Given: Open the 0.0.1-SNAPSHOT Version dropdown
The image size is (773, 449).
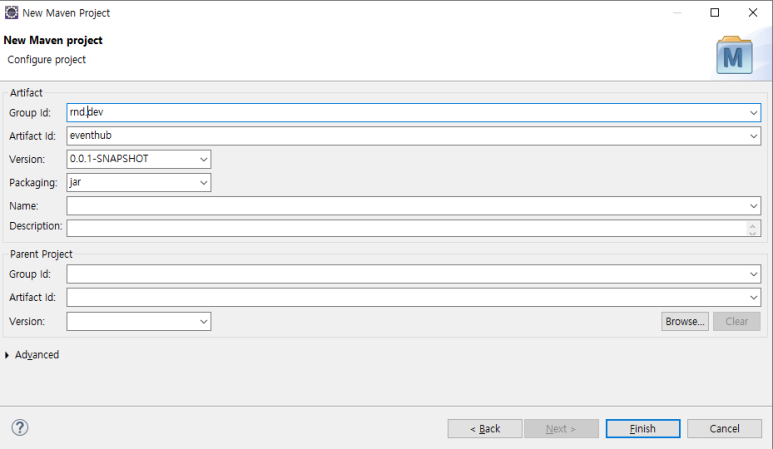Looking at the screenshot, I should coord(203,159).
